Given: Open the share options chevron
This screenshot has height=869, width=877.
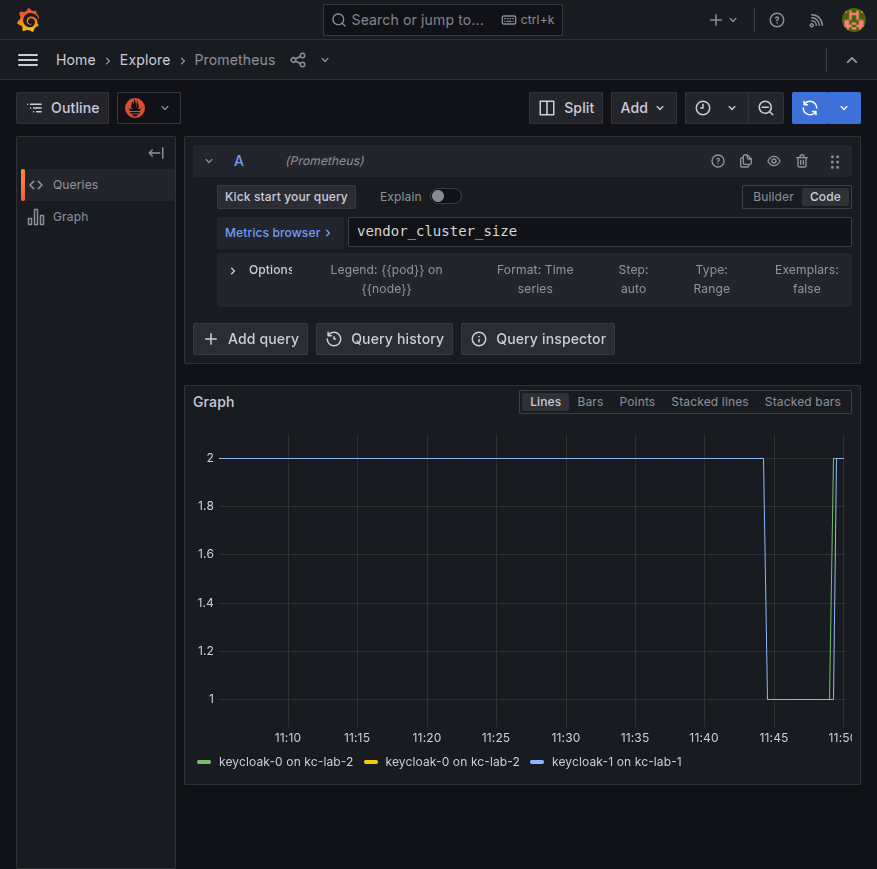Looking at the screenshot, I should pos(325,60).
